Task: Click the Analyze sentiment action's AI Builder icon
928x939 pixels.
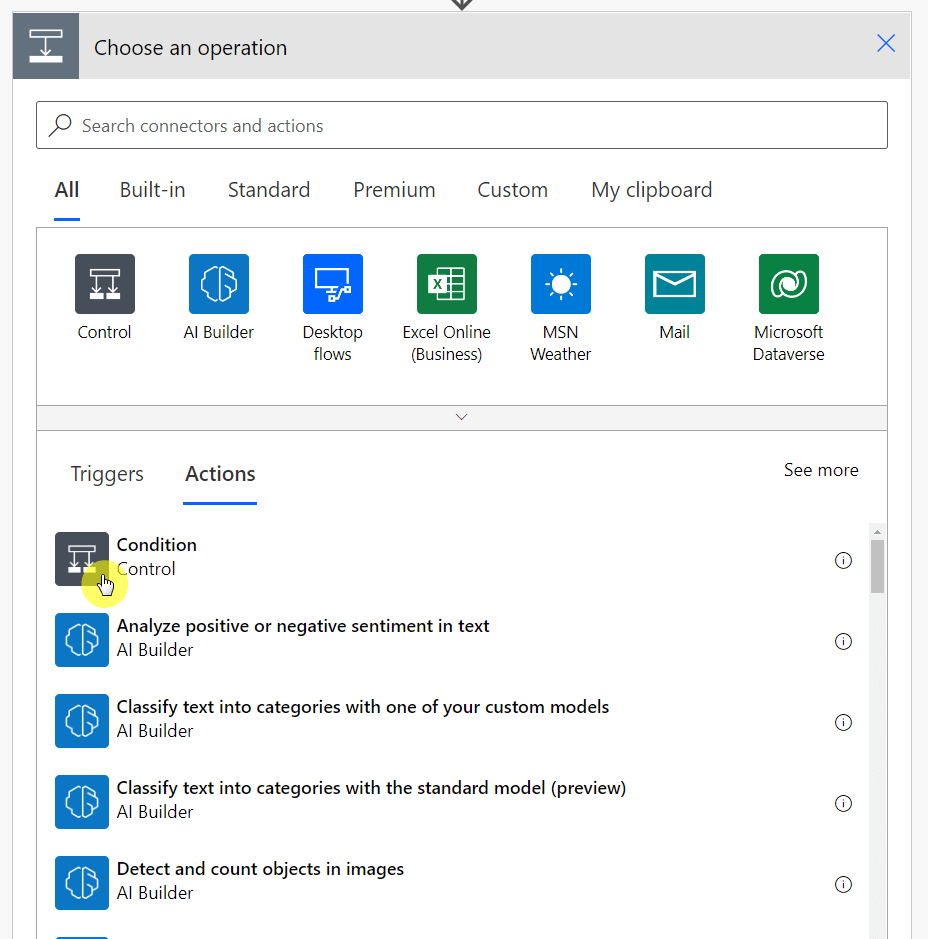Action: coord(82,640)
